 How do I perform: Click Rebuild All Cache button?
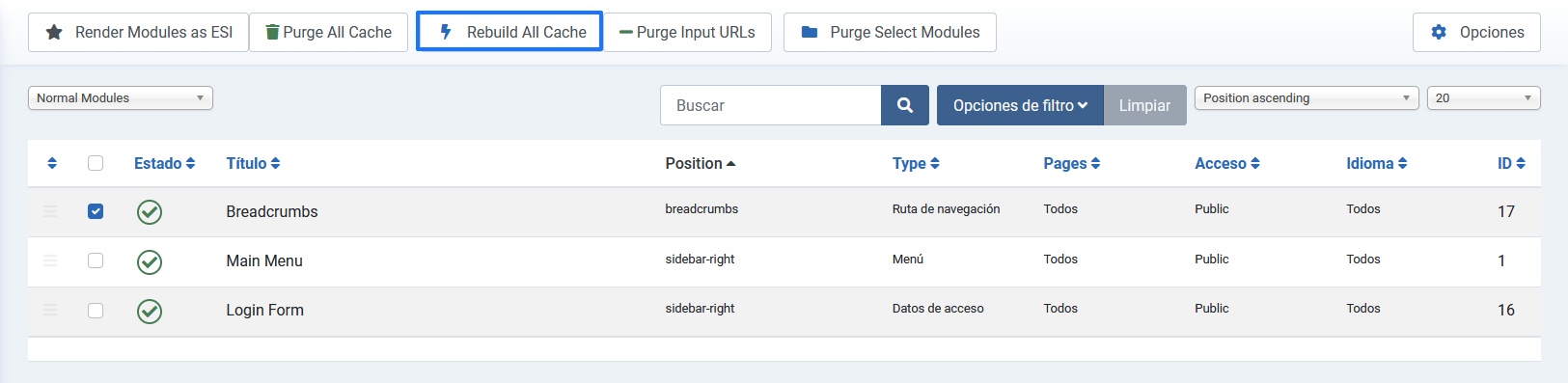point(509,32)
